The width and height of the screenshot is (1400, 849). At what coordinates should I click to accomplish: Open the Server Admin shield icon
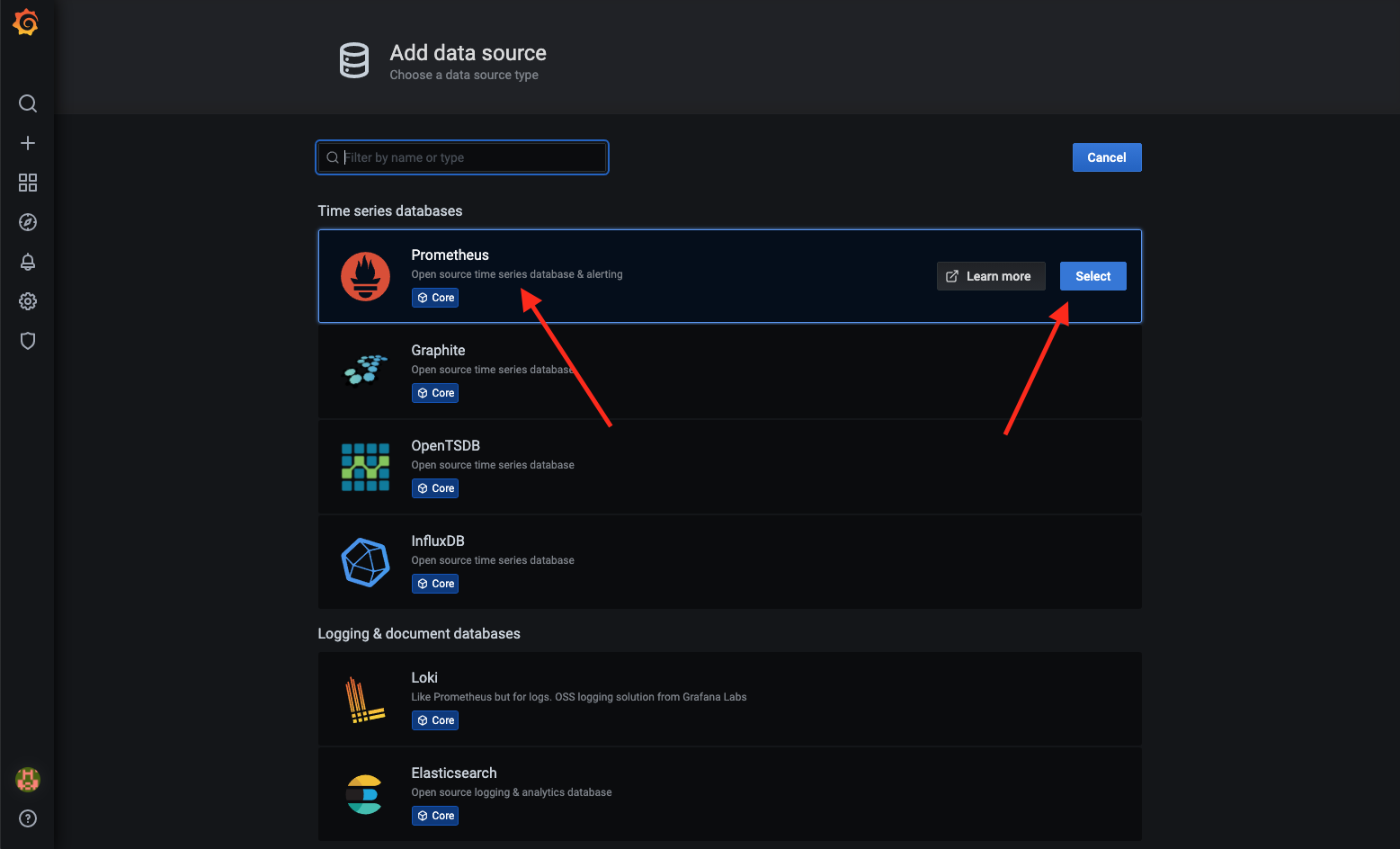click(28, 341)
